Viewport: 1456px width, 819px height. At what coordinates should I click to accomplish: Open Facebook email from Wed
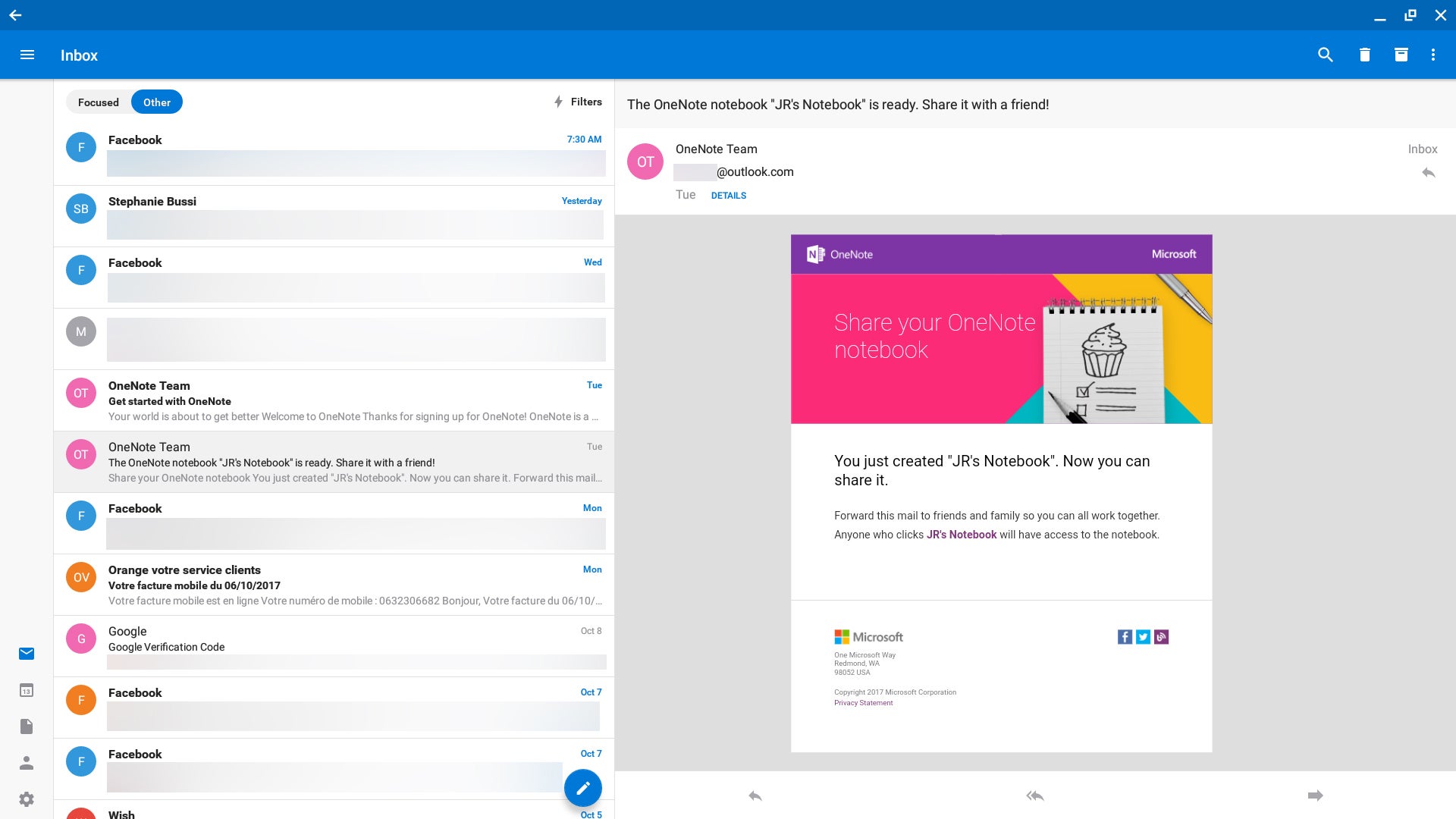pyautogui.click(x=334, y=278)
